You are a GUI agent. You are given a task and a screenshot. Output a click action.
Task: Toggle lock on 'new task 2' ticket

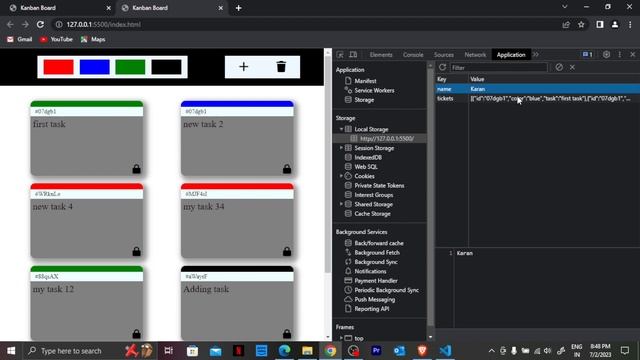coord(287,169)
